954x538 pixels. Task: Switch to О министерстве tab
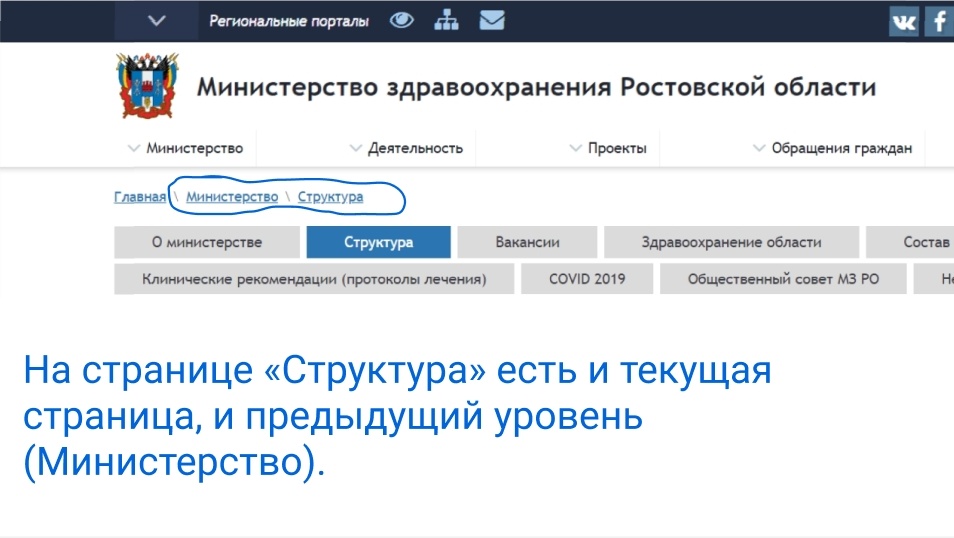point(207,242)
